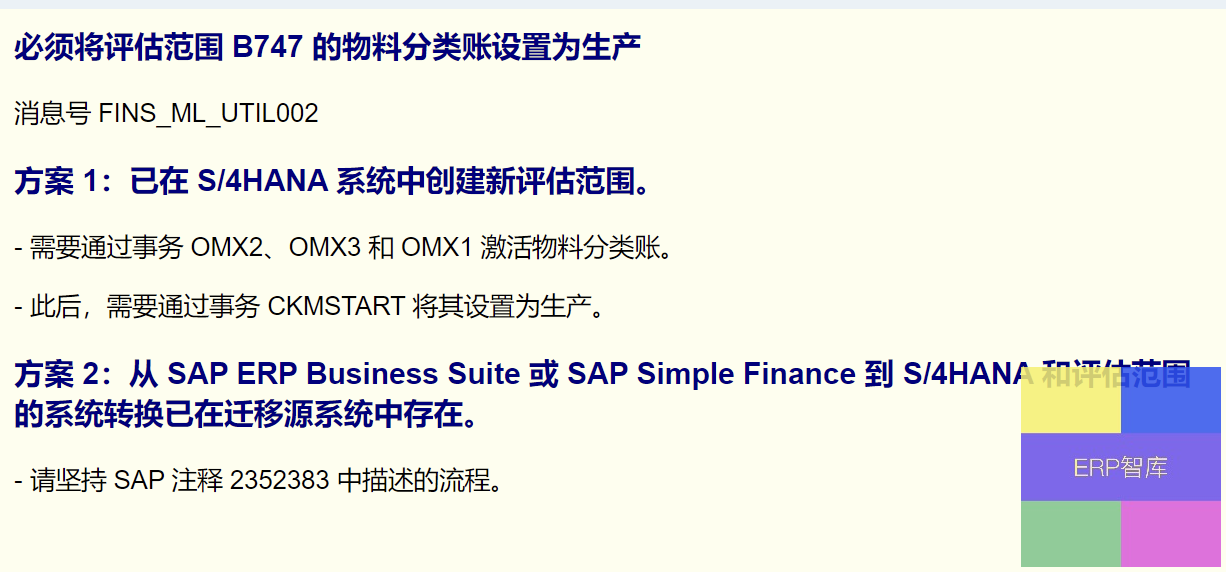Screen dimensions: 1226x572
Task: Click the heading about valuation area B747
Action: point(328,46)
